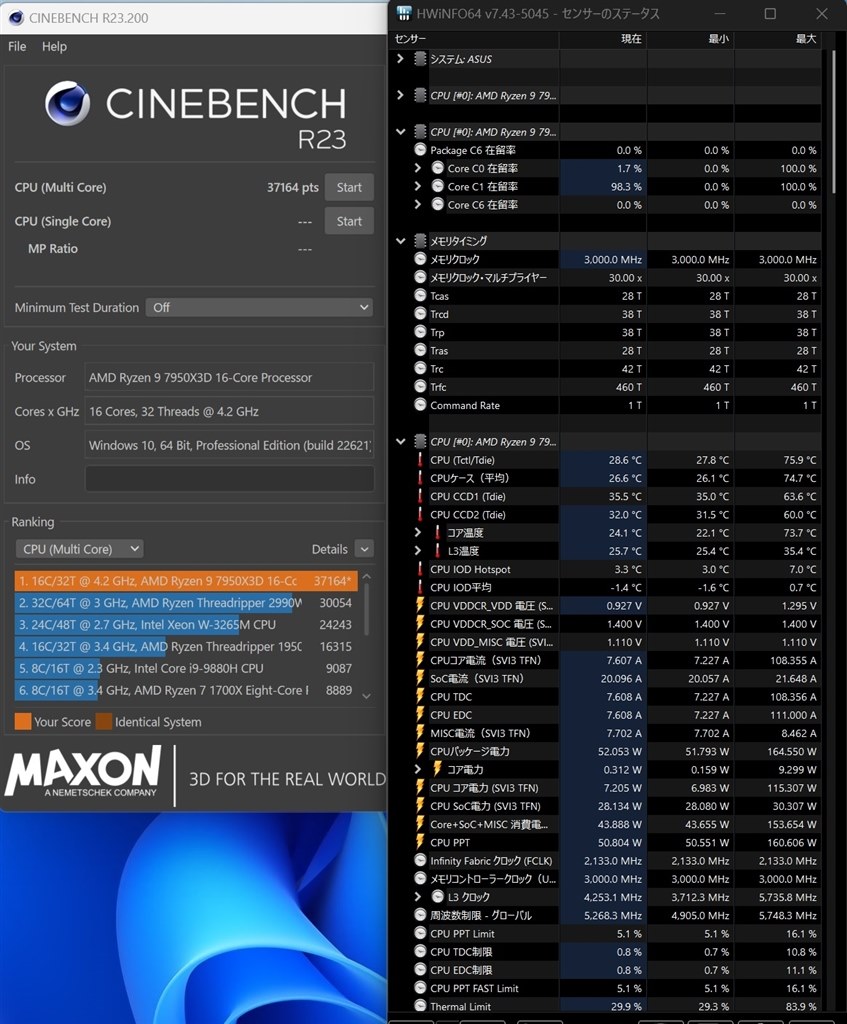Click the clock icon beside Tcas

(421, 296)
